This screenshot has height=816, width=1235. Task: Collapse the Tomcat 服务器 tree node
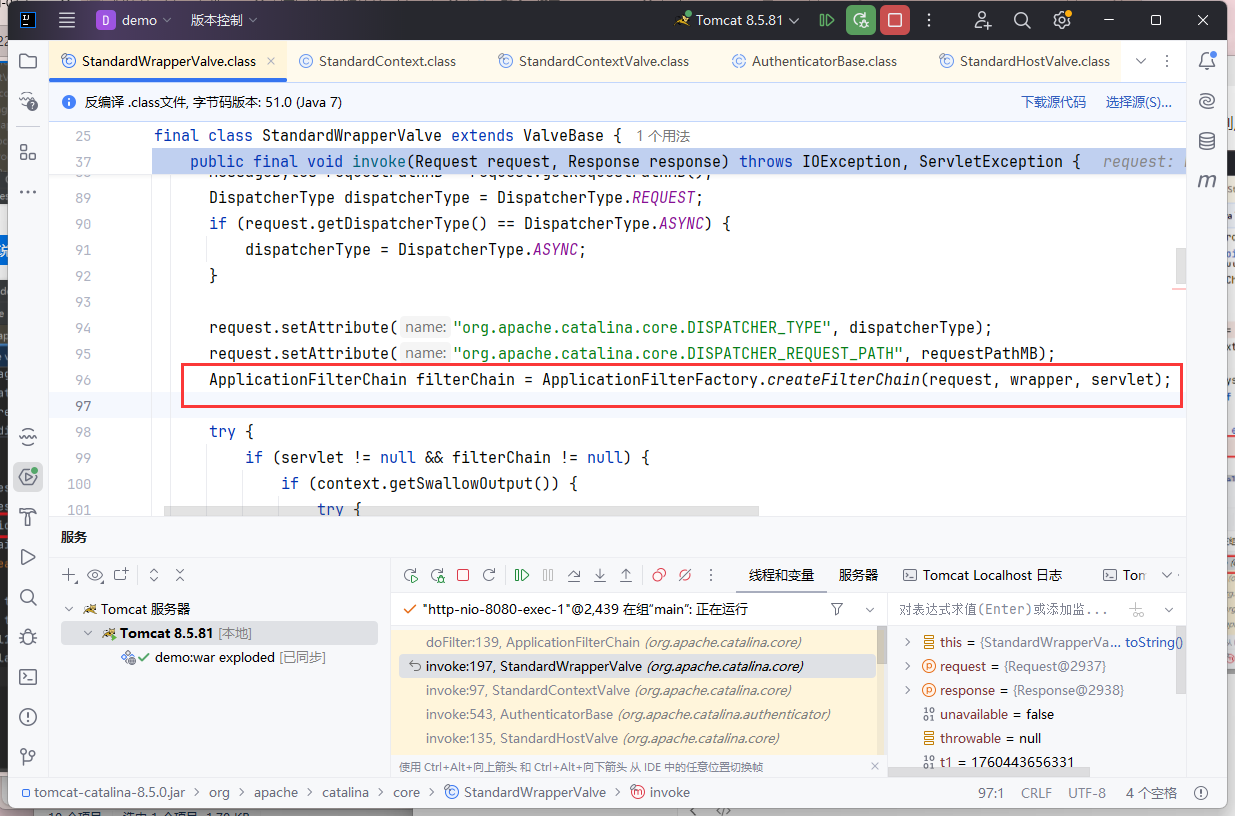coord(69,609)
